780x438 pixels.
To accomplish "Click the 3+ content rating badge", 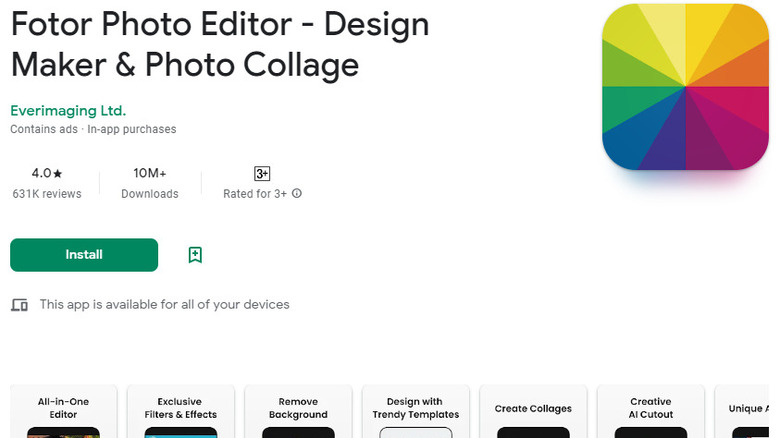I will [x=262, y=173].
